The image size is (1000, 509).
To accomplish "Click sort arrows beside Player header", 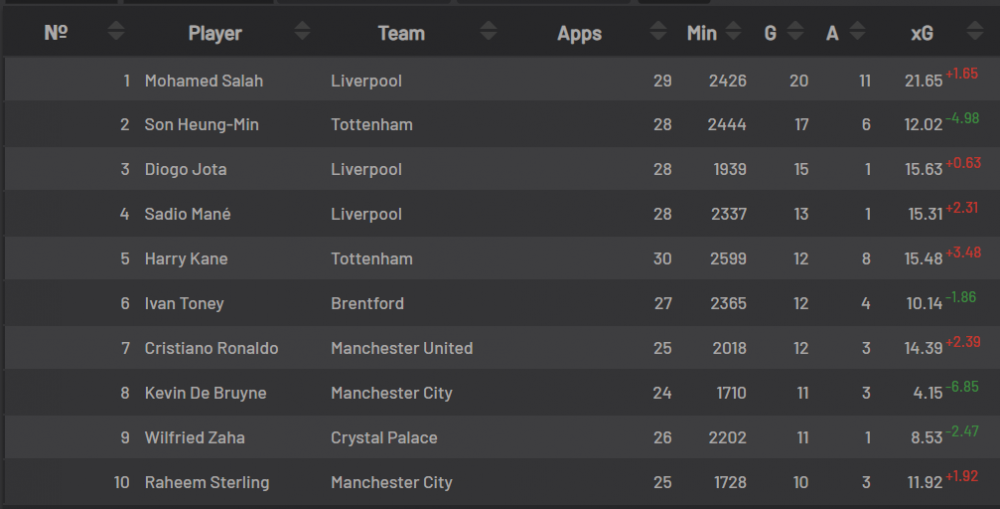I will tap(302, 33).
